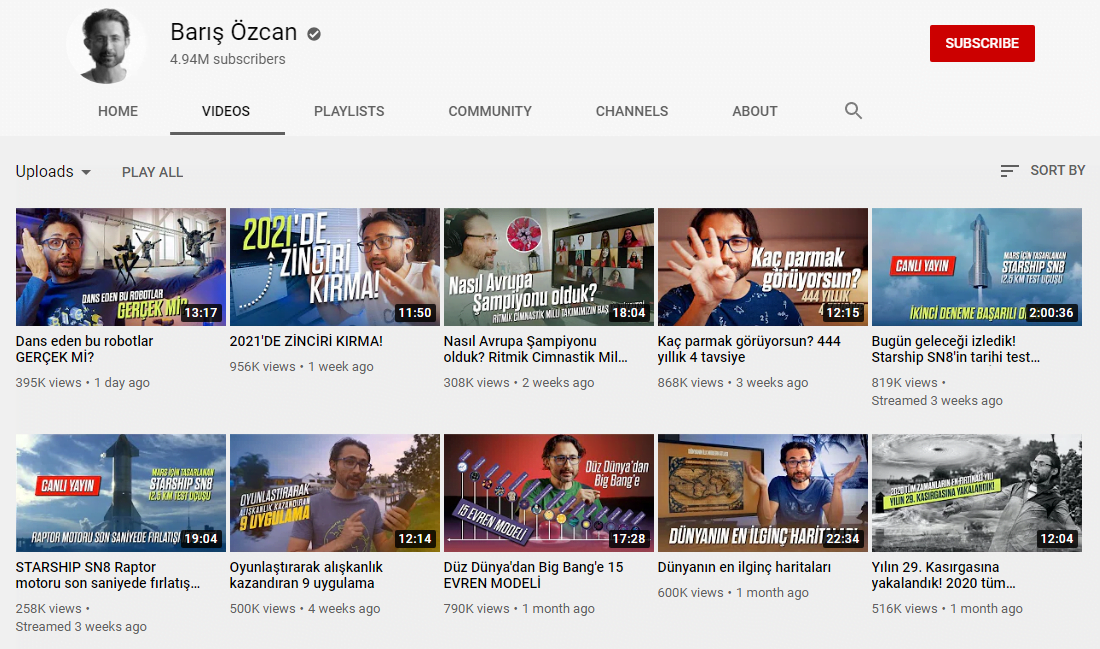The width and height of the screenshot is (1100, 649).
Task: Subscribe to the channel
Action: 982,43
